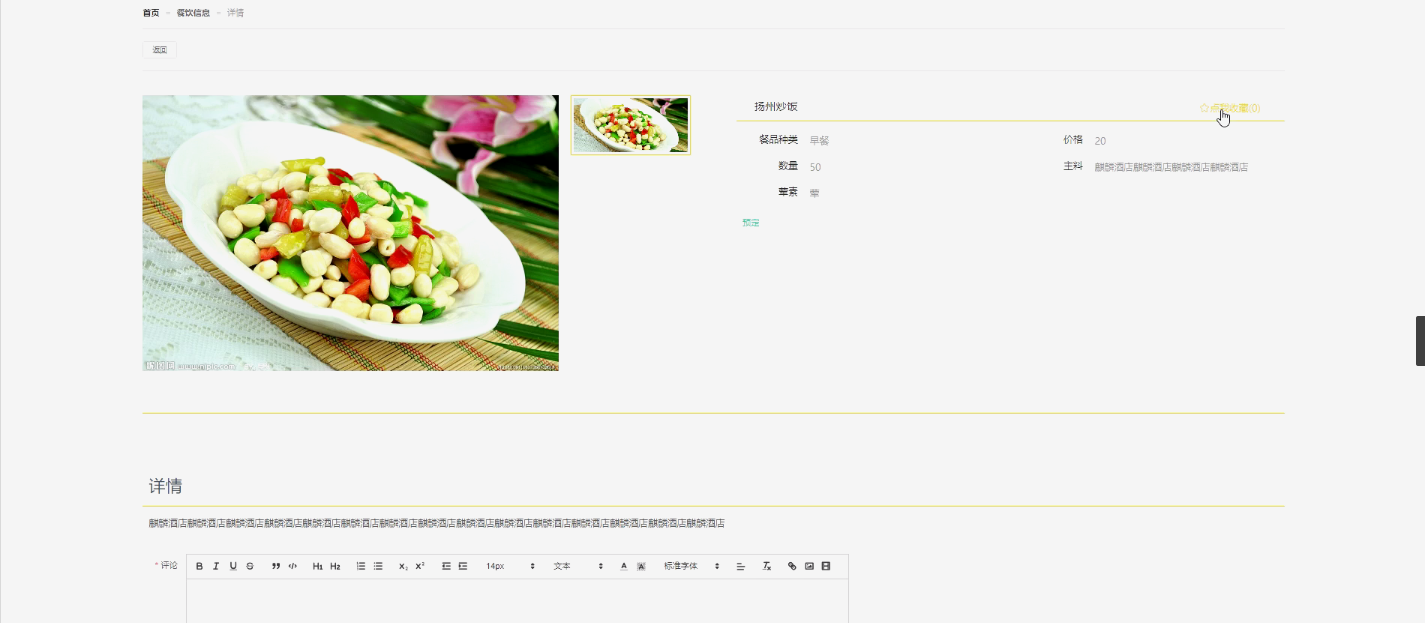Toggle italic formatting in comment editor
This screenshot has height=623, width=1425.
[x=216, y=566]
